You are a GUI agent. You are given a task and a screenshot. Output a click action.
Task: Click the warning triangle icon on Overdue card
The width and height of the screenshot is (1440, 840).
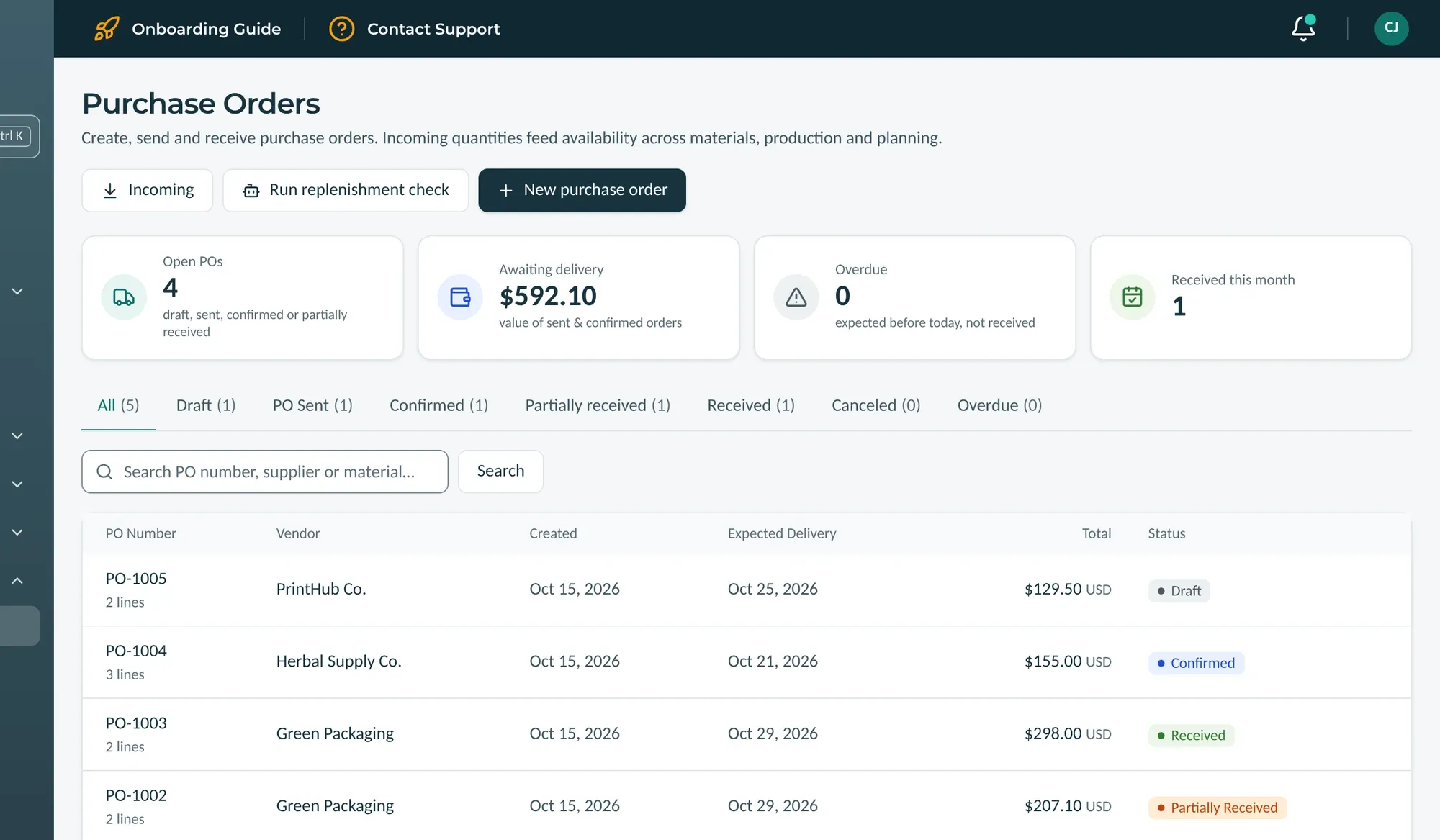796,297
